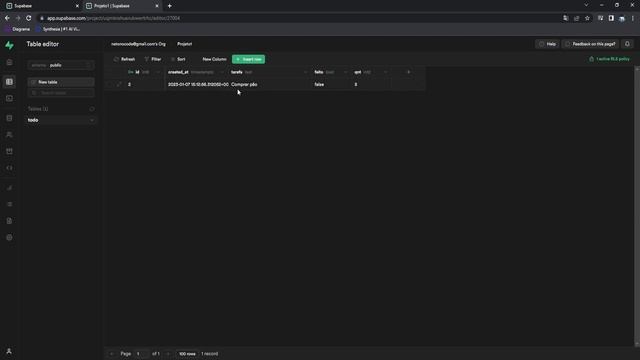The image size is (640, 360).
Task: Add a new column with plus icon
Action: click(409, 72)
